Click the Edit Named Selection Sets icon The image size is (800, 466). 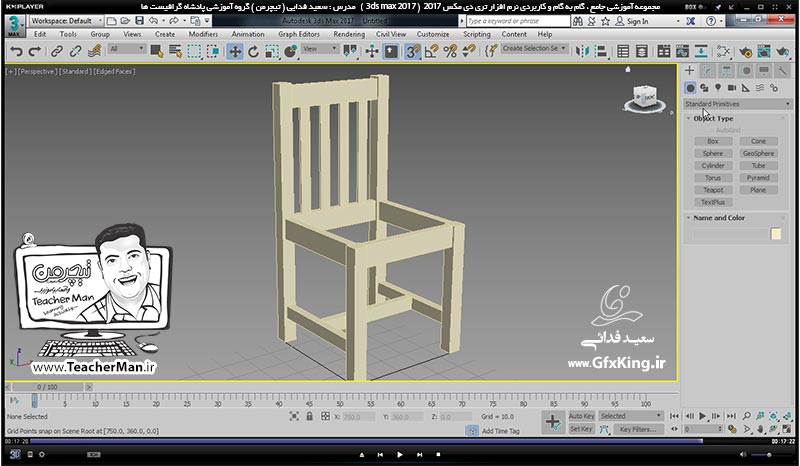pyautogui.click(x=491, y=51)
